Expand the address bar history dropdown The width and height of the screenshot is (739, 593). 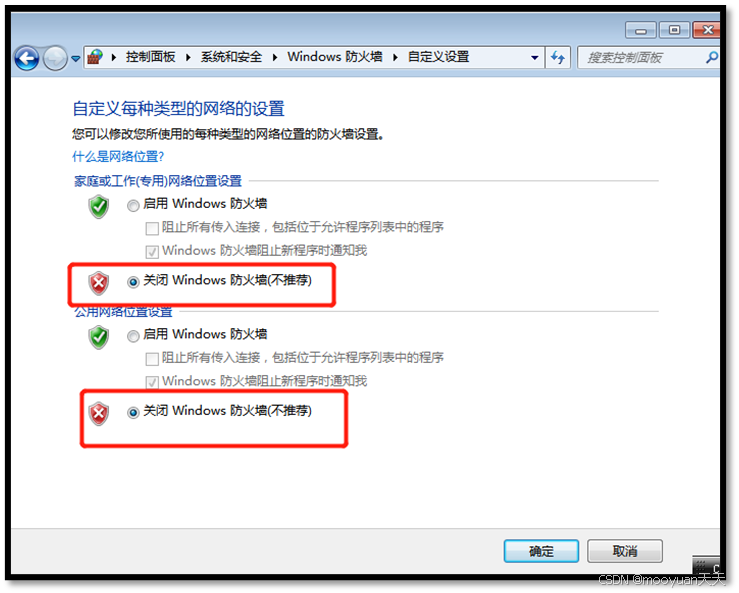[534, 58]
